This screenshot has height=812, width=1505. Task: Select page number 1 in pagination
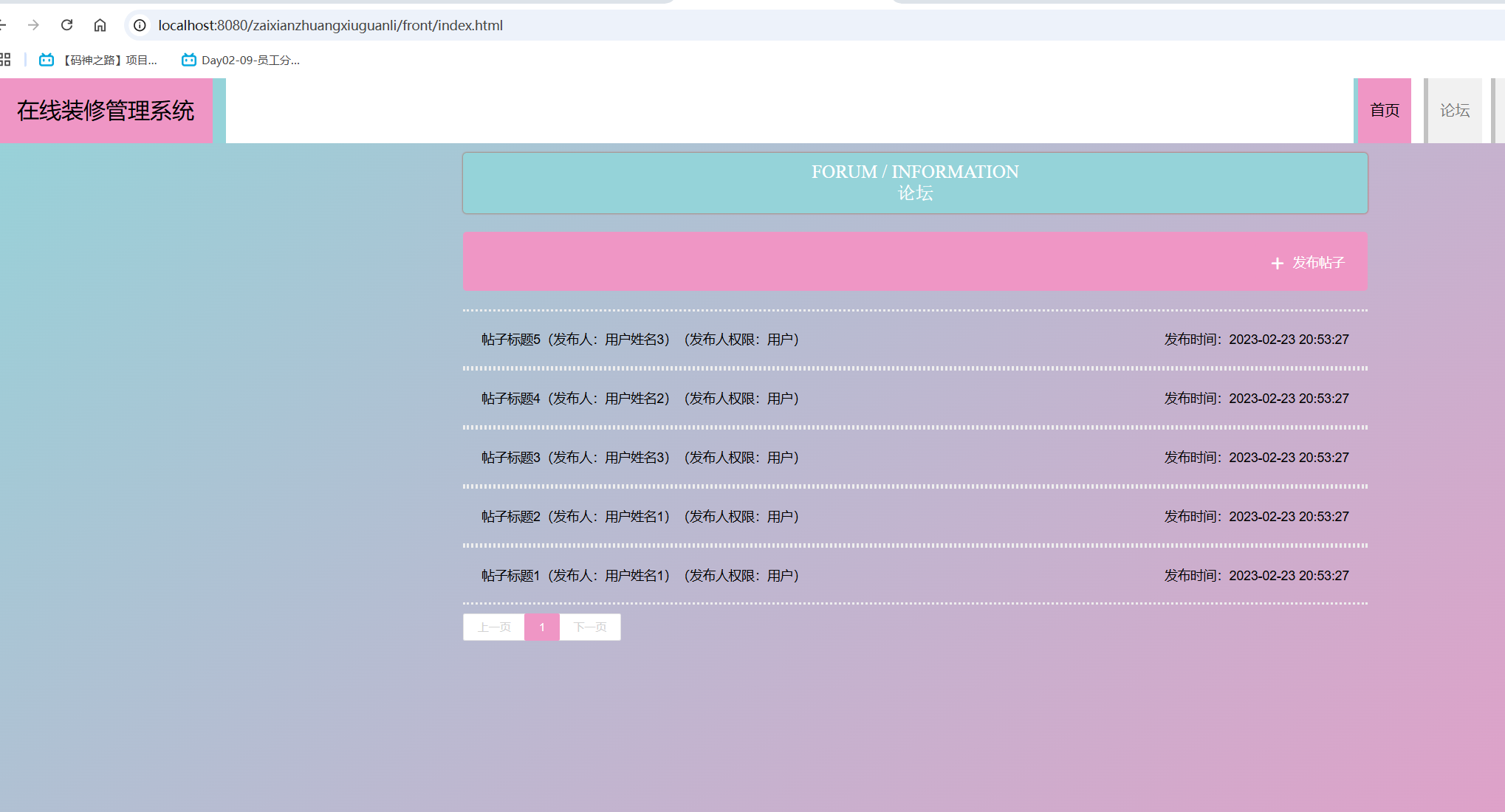tap(542, 627)
